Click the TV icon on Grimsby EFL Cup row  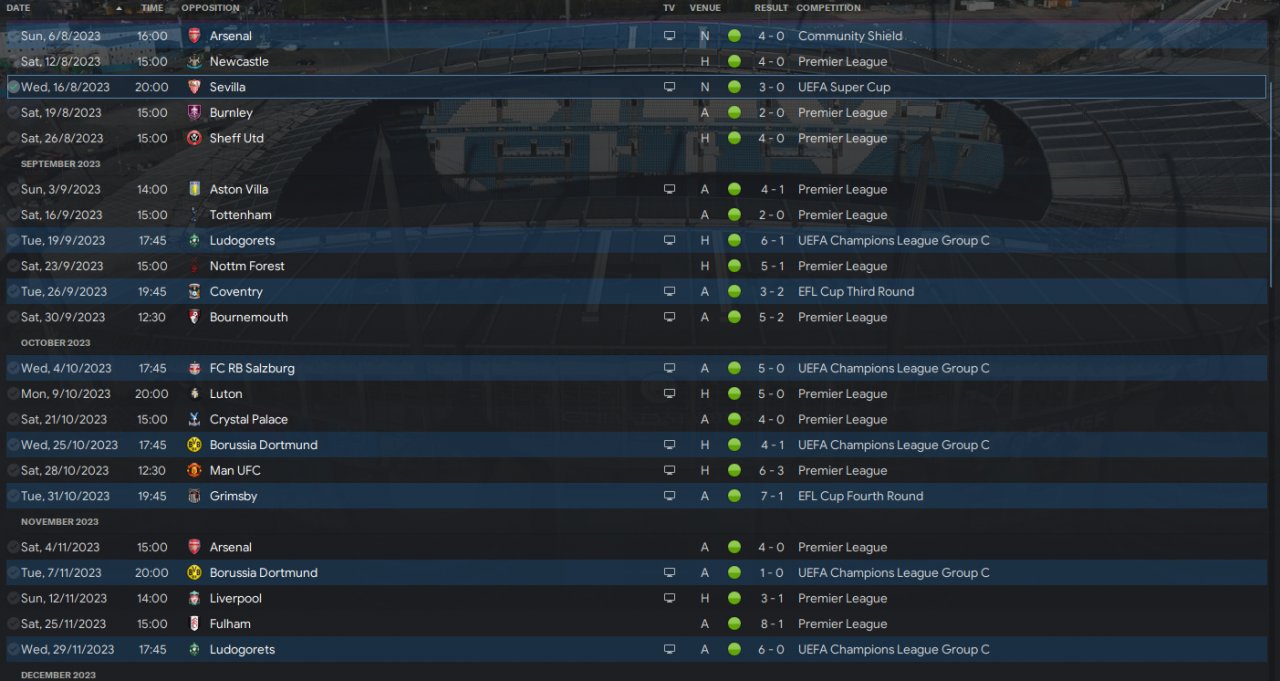(669, 496)
